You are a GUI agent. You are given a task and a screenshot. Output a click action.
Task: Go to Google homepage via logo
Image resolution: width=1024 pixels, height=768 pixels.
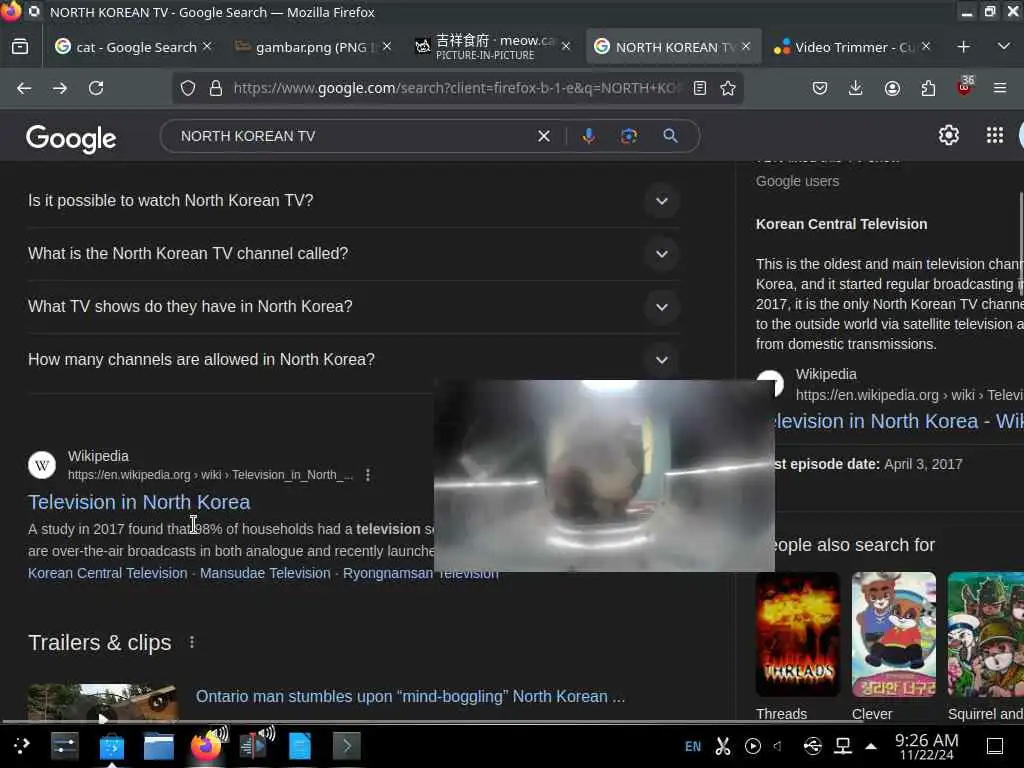coord(71,138)
